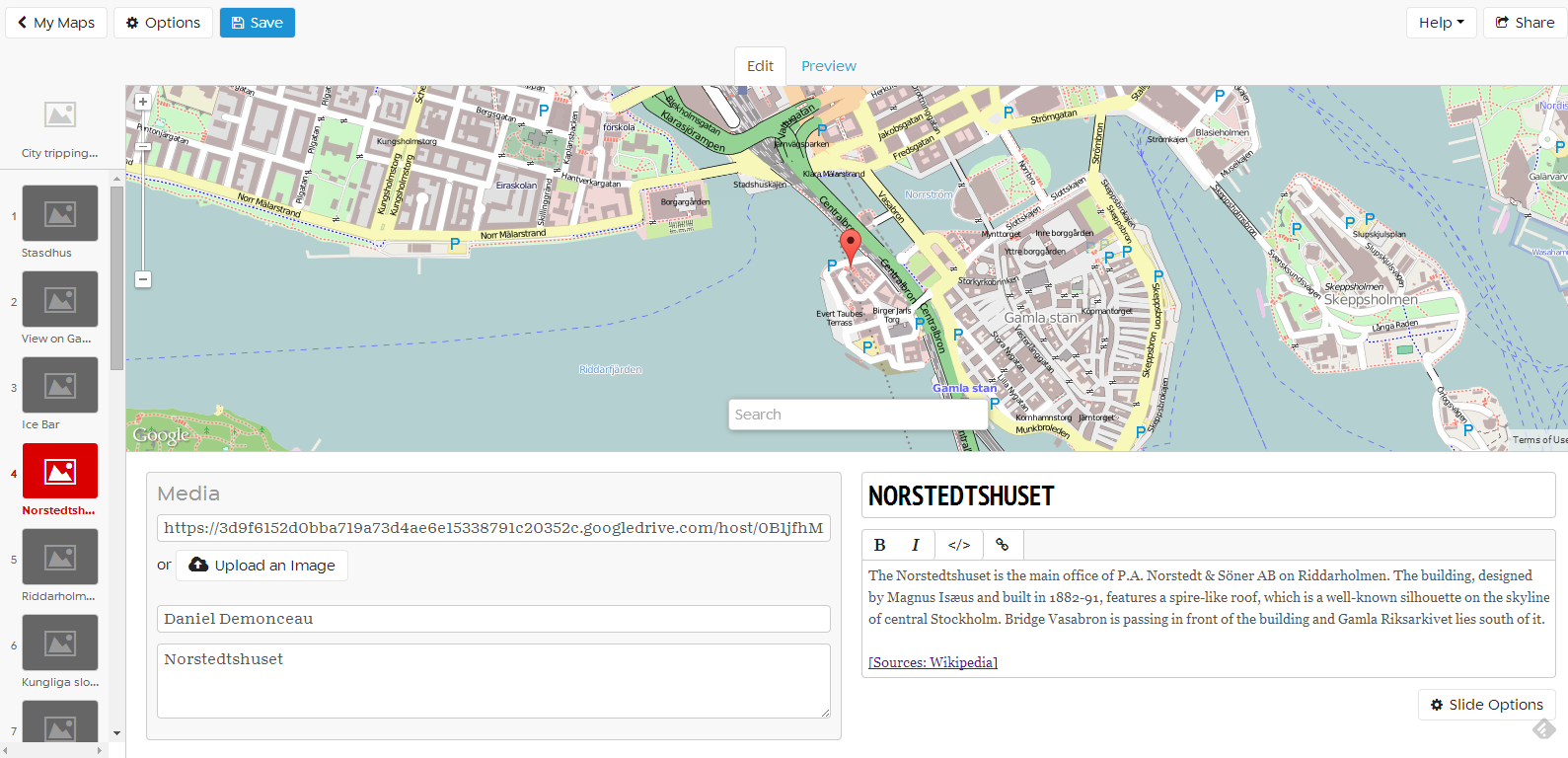
Task: Open Slide Options
Action: point(1487,705)
